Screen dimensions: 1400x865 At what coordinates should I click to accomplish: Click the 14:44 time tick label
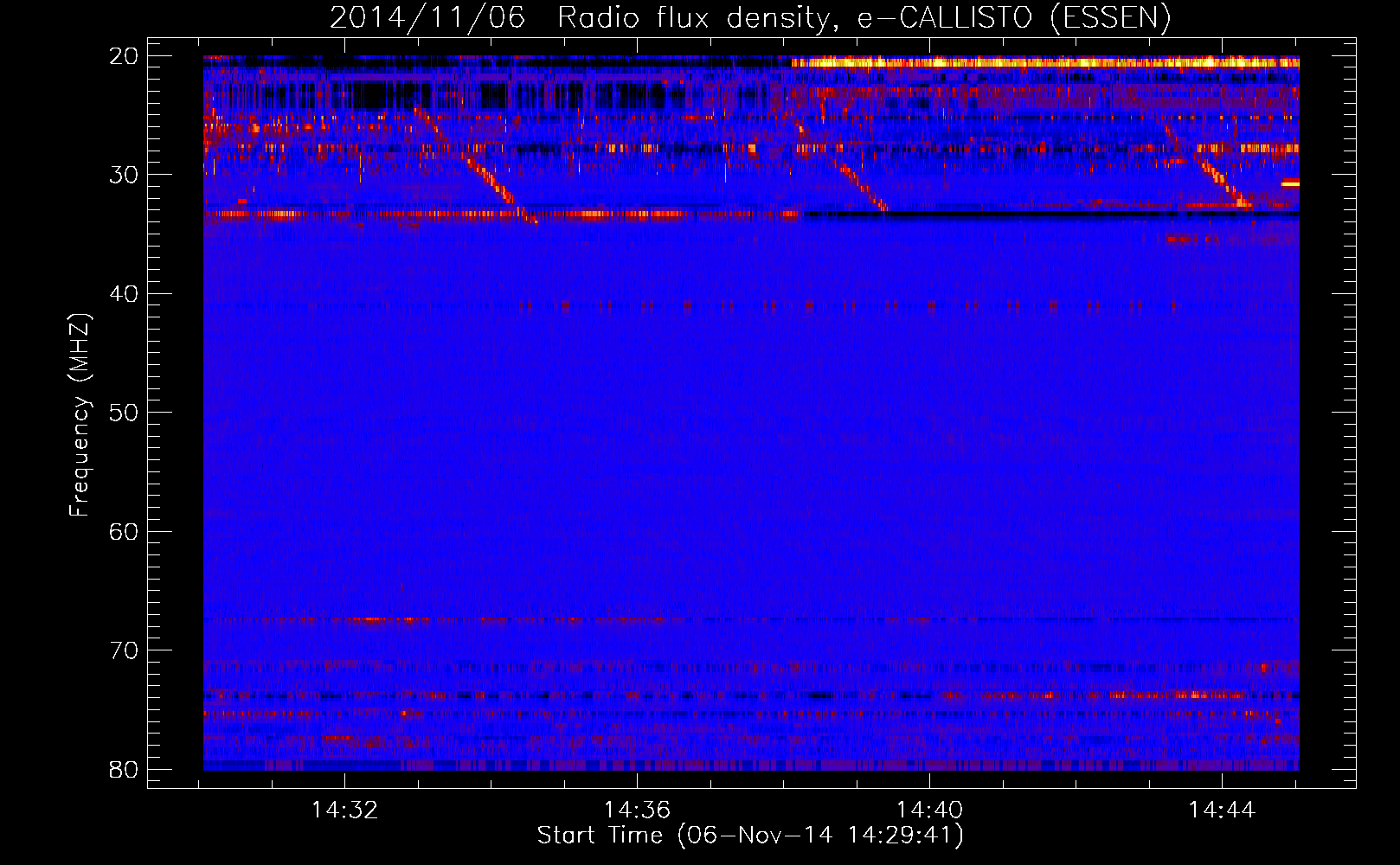(x=1222, y=811)
